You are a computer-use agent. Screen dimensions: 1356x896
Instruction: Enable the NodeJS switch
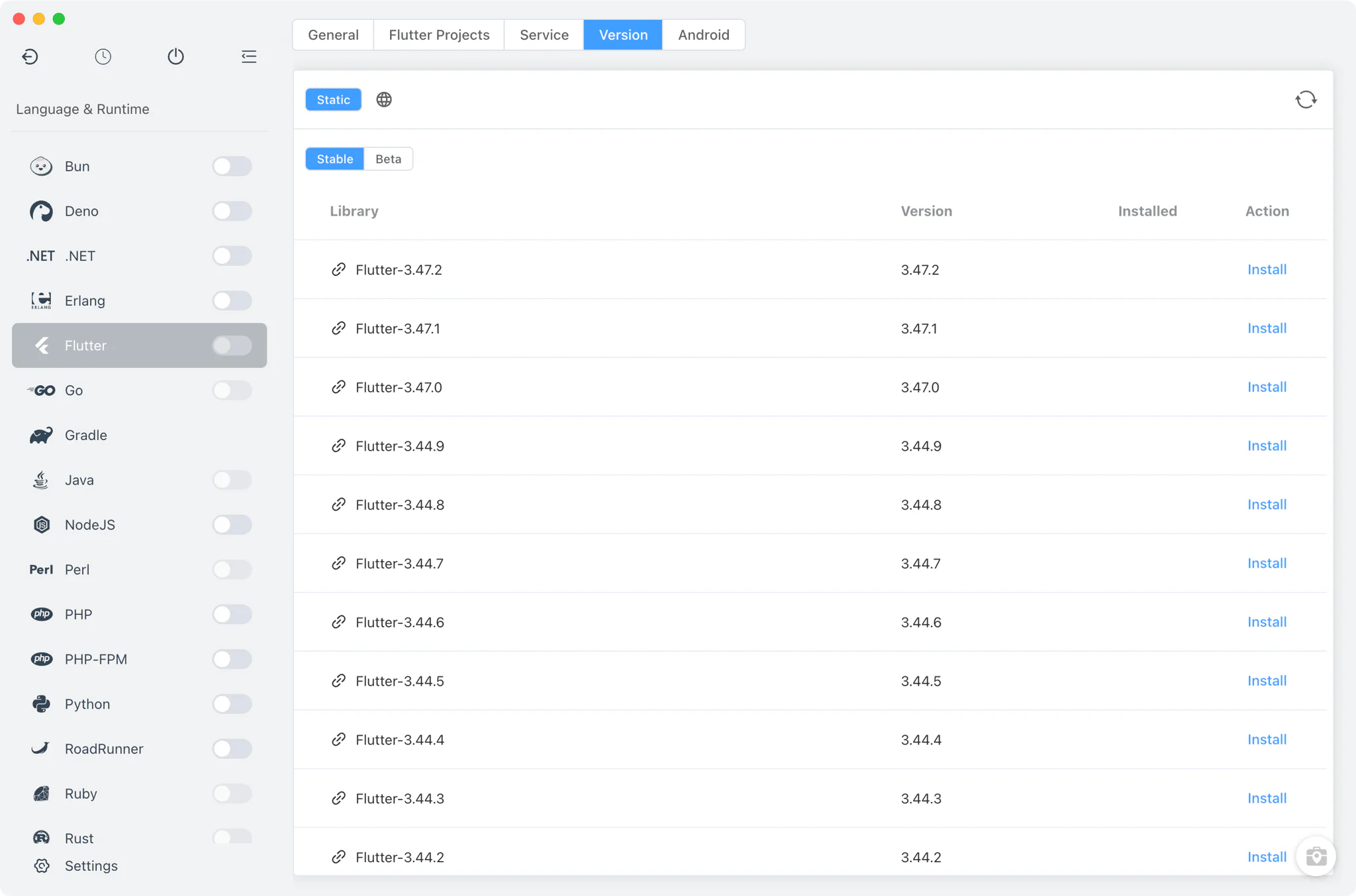click(232, 525)
